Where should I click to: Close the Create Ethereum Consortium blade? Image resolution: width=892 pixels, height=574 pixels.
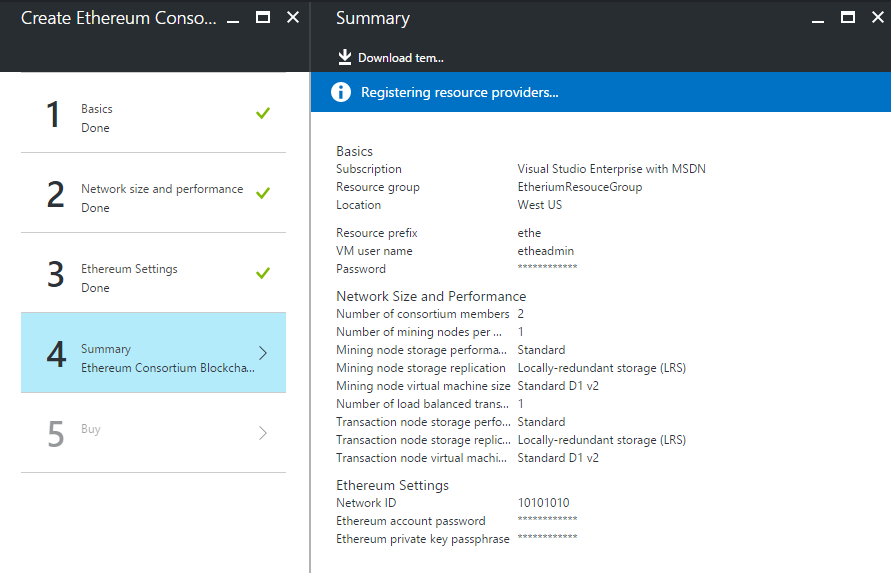tap(293, 18)
